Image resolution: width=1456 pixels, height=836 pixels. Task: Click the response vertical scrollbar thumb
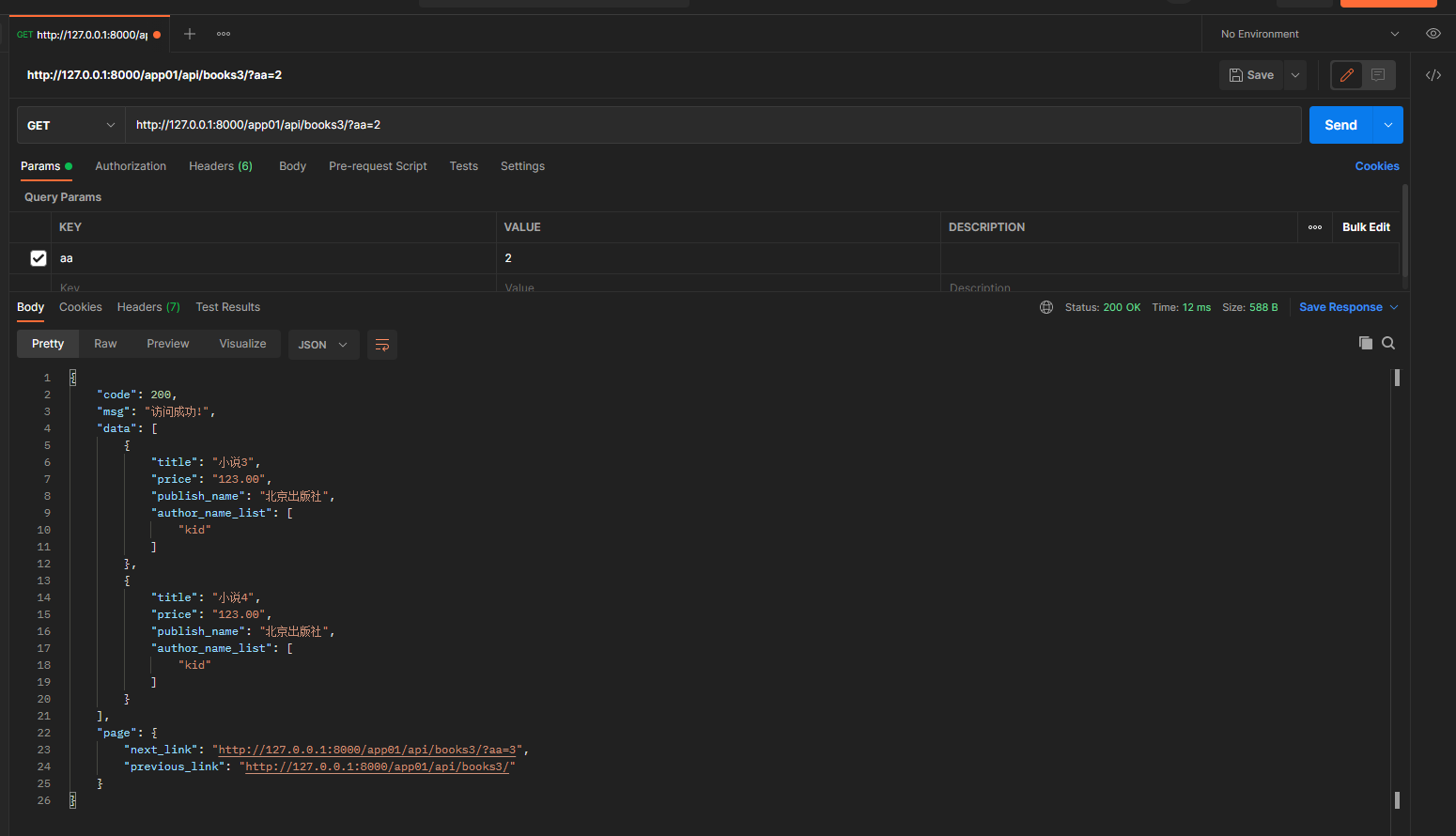pyautogui.click(x=1397, y=378)
